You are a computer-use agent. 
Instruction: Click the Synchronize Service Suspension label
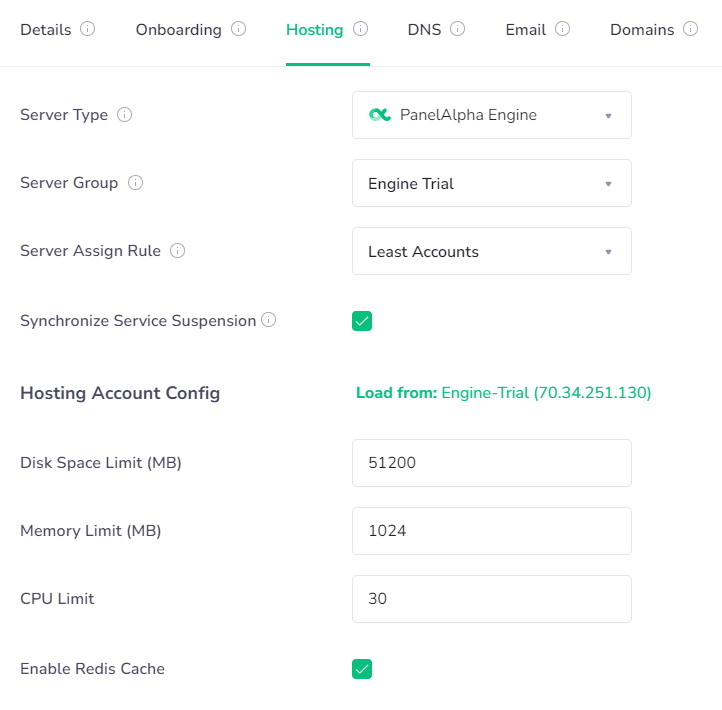click(138, 320)
